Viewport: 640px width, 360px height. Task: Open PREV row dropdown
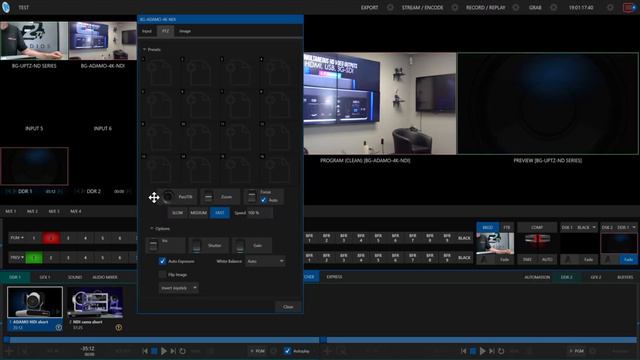tap(17, 258)
